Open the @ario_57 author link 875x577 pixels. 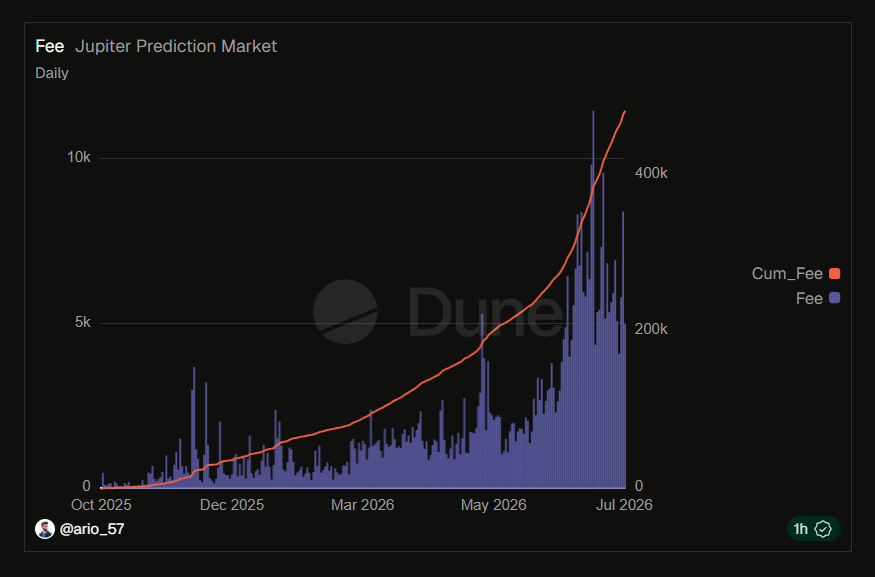(92, 529)
